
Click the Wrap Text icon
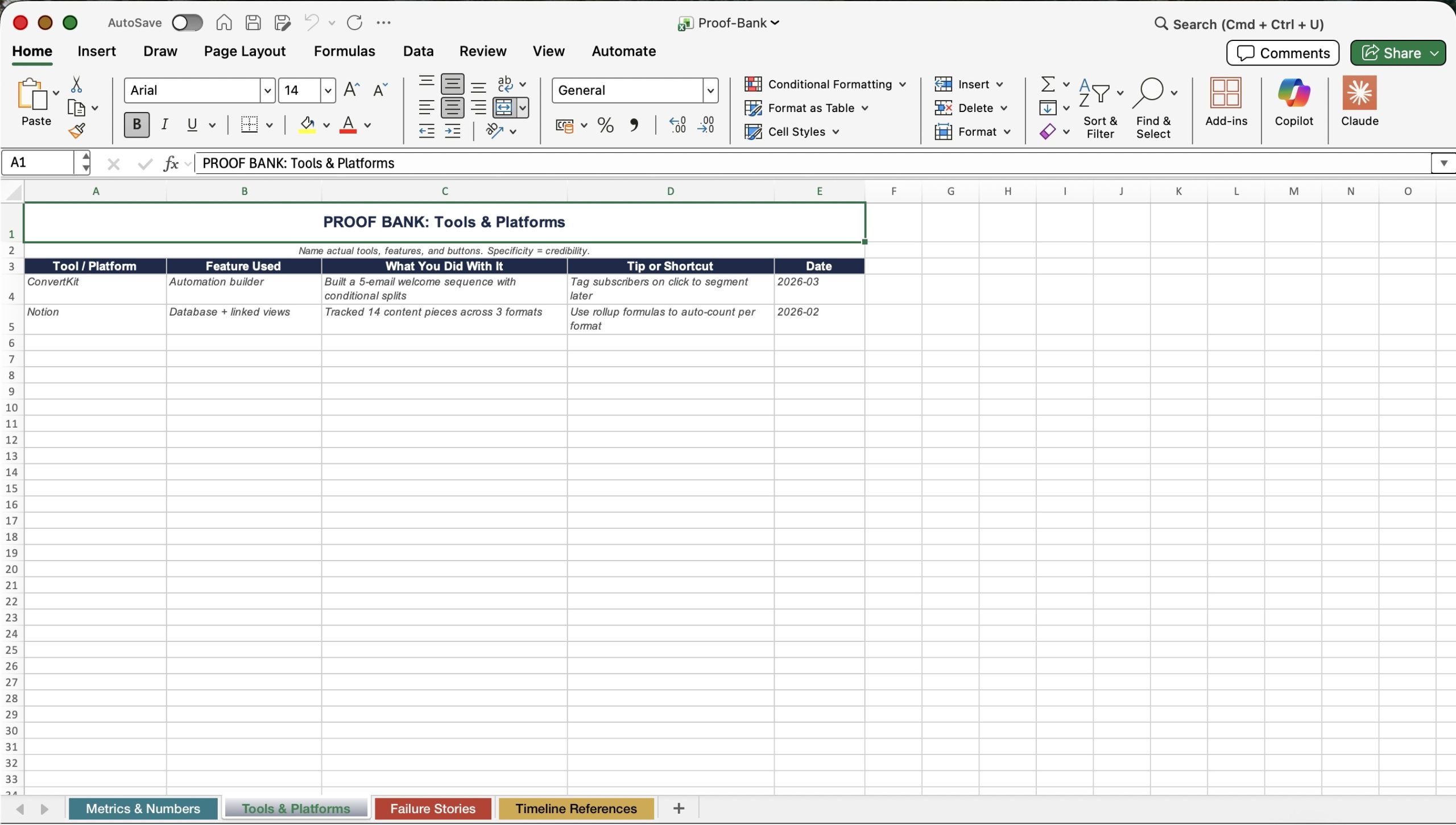[x=504, y=84]
